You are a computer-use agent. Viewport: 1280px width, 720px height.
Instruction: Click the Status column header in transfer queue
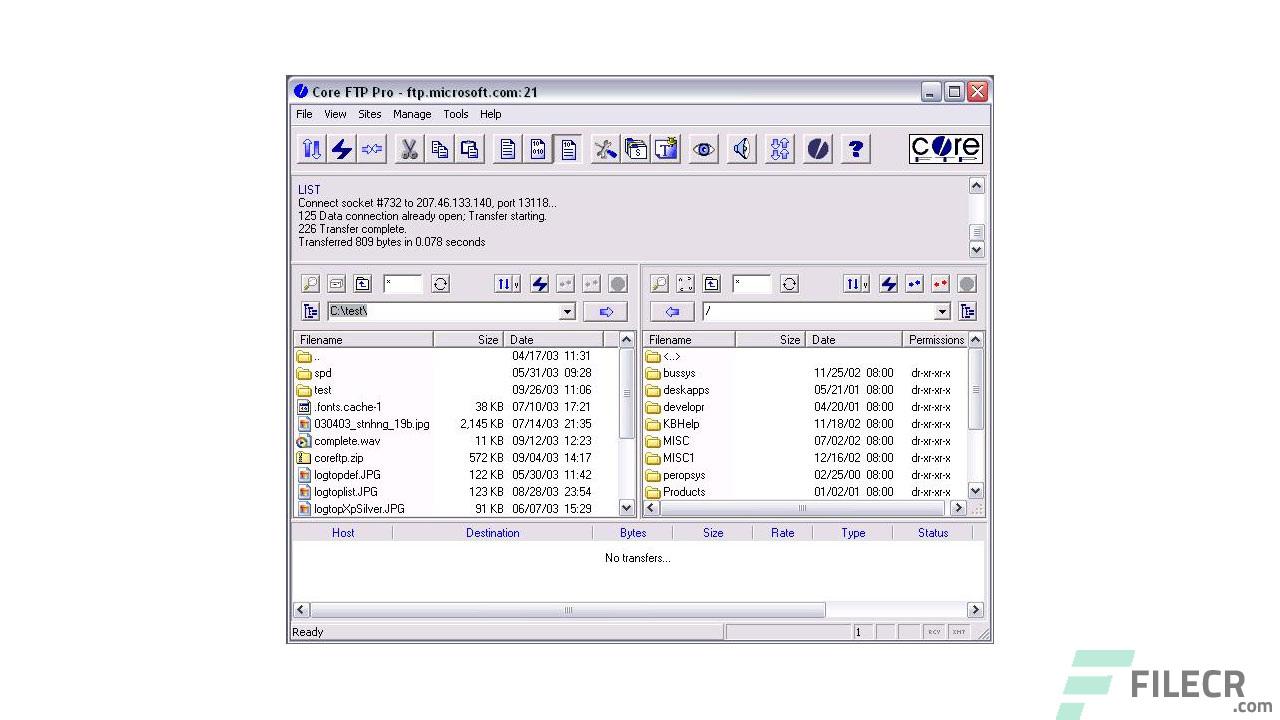click(x=933, y=533)
